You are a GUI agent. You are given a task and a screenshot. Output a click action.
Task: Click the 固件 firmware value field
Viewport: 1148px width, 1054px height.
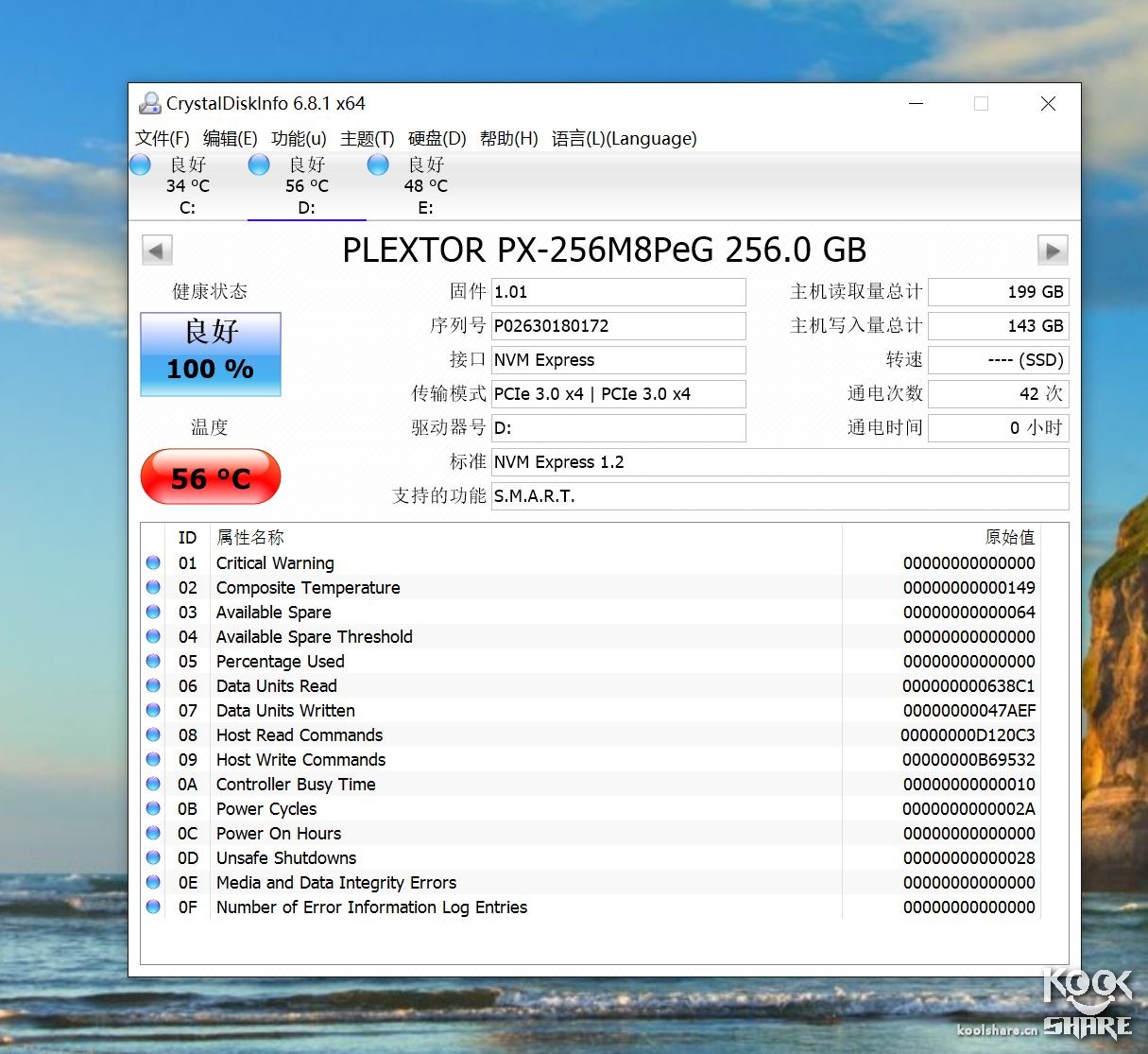[x=618, y=292]
